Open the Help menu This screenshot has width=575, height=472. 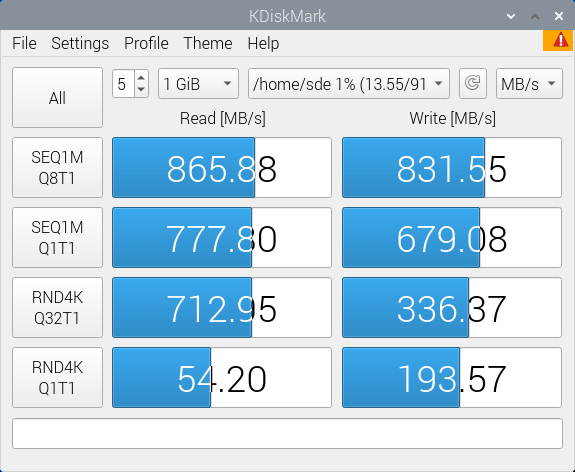tap(263, 43)
